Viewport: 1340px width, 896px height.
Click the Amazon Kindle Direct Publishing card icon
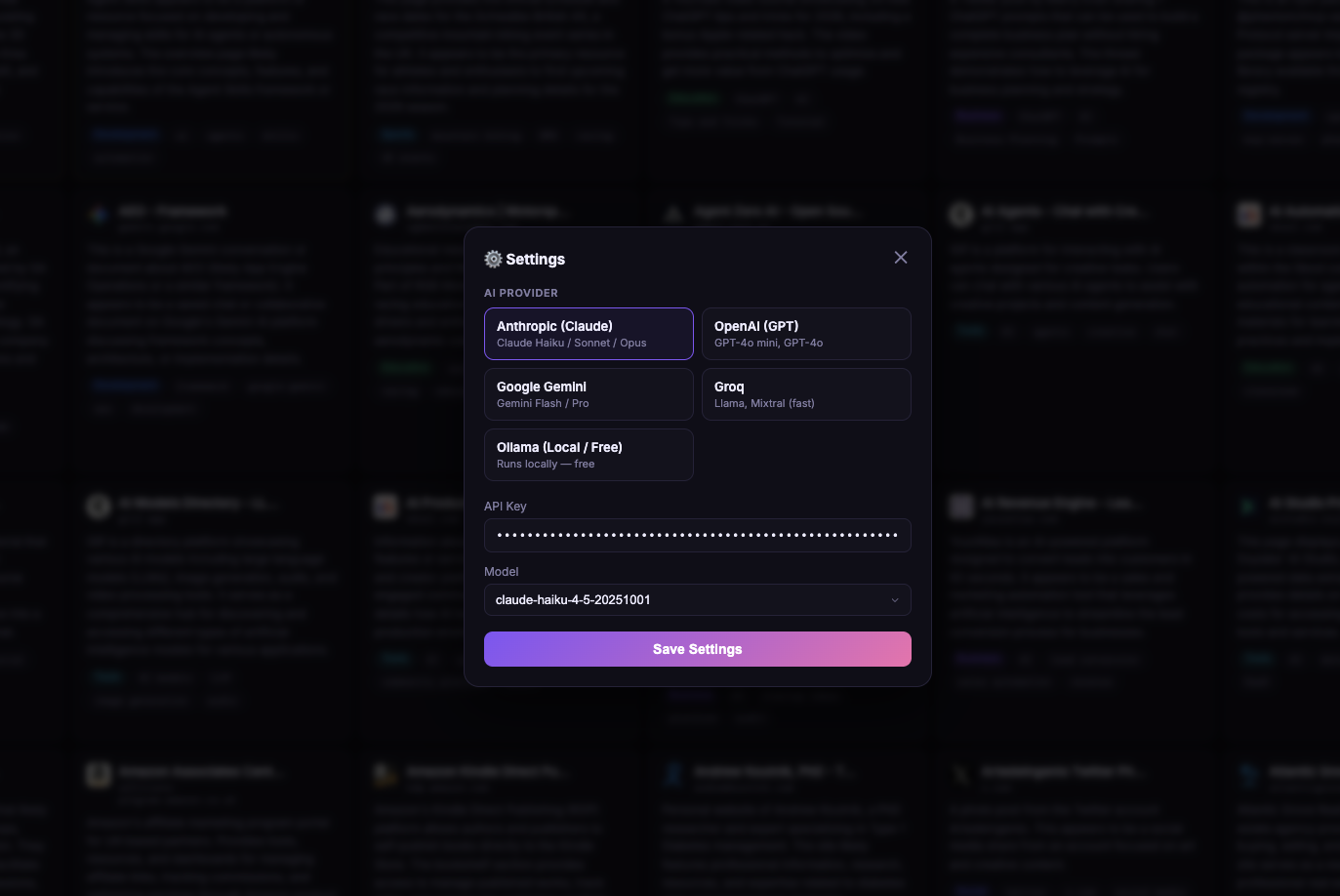[x=386, y=774]
